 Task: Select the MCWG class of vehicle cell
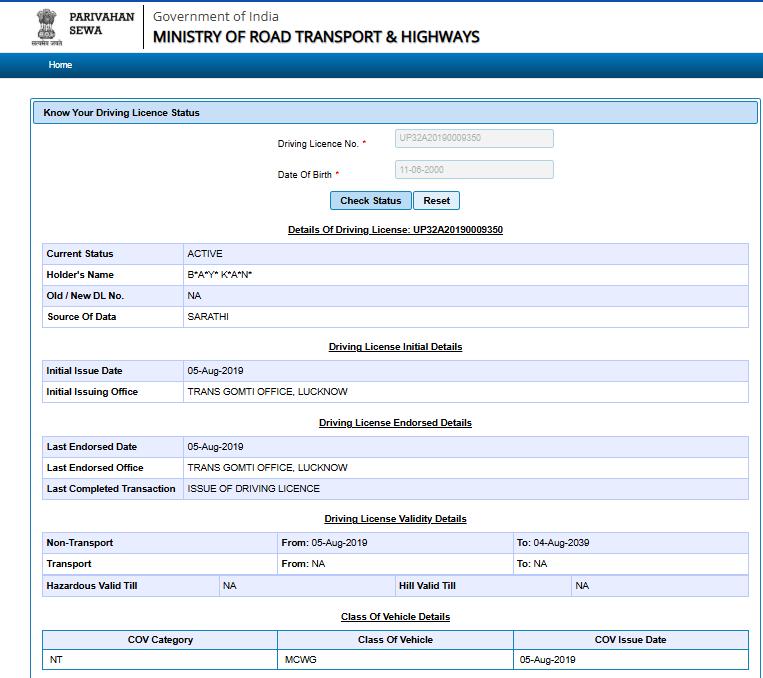coord(300,660)
